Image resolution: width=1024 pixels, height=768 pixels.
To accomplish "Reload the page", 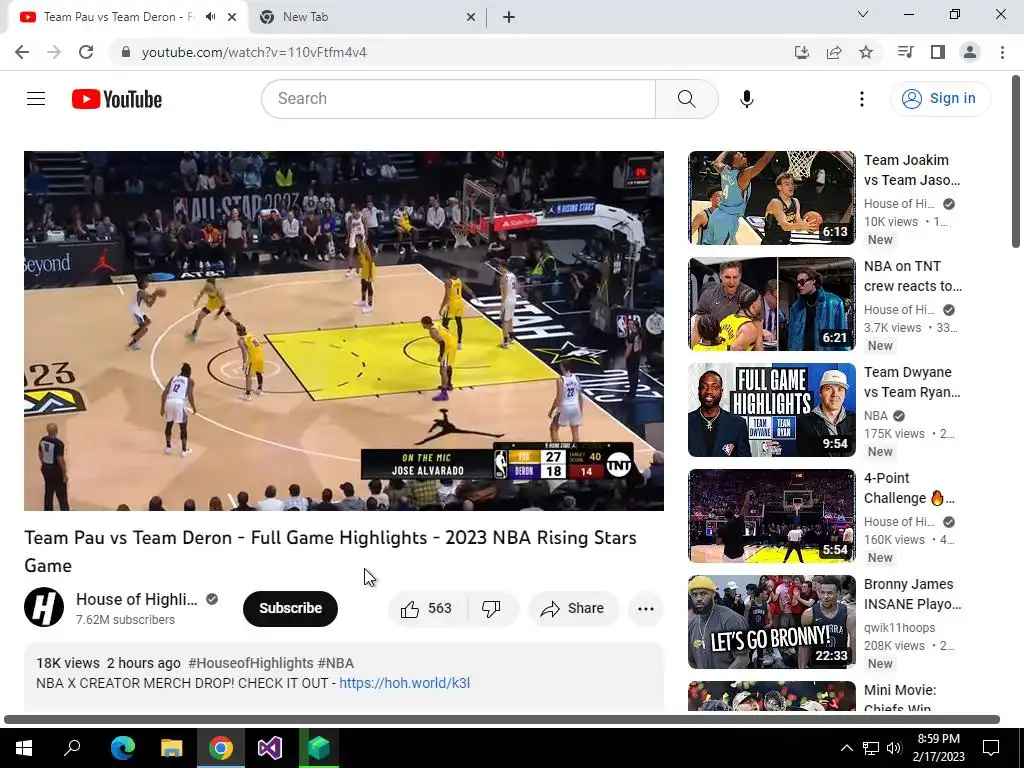I will [x=86, y=52].
